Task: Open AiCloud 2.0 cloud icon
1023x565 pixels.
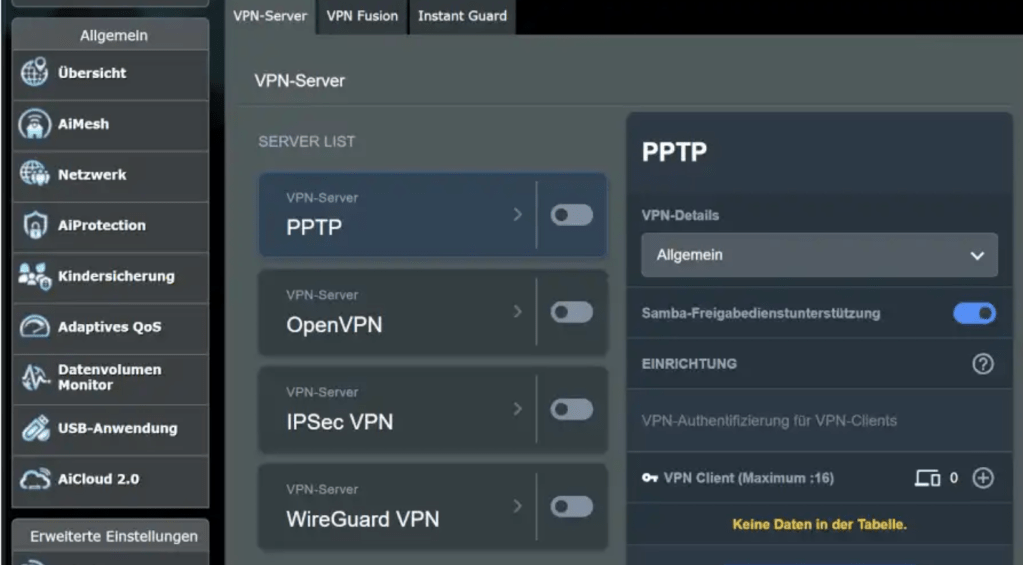Action: pyautogui.click(x=34, y=479)
